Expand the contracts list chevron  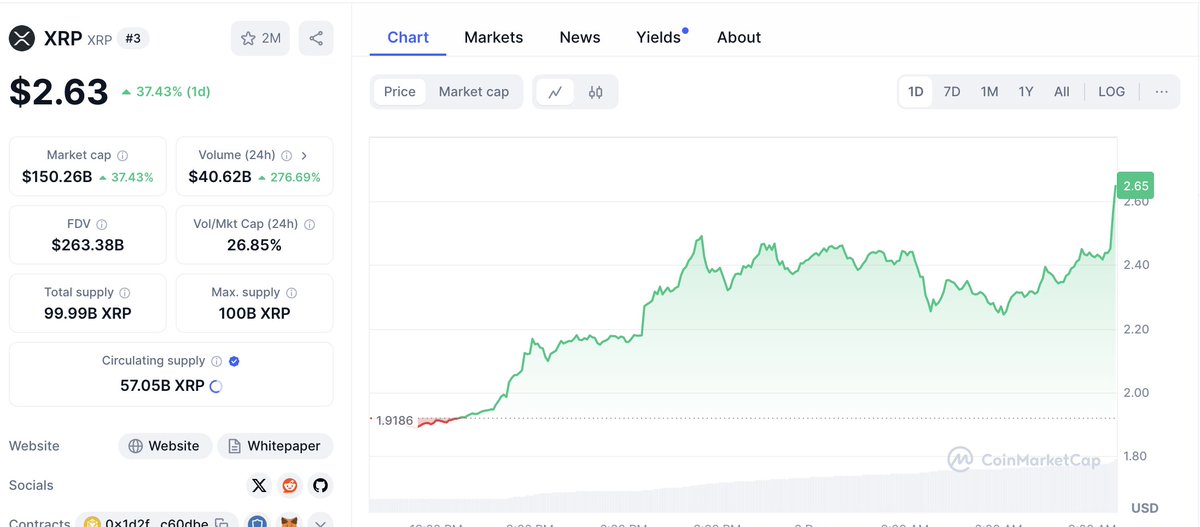click(320, 521)
